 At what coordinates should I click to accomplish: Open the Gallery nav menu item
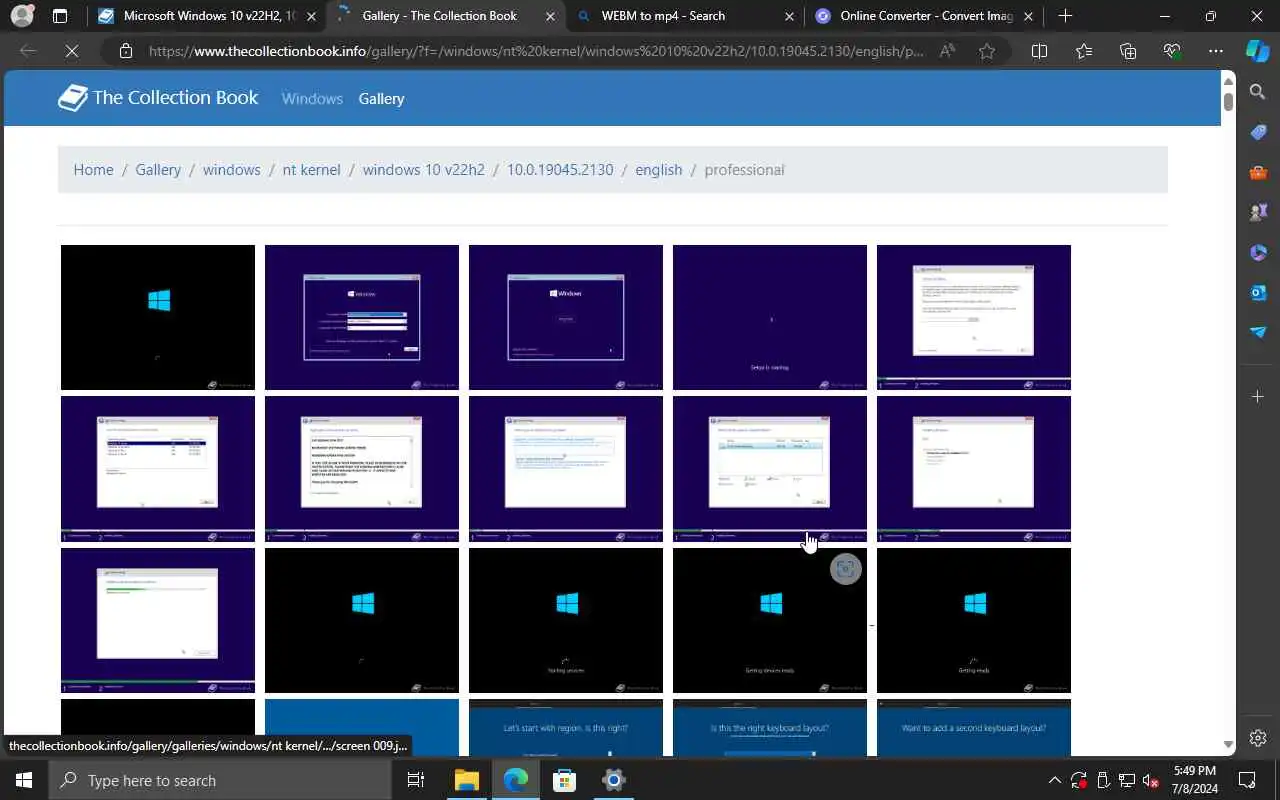click(381, 99)
